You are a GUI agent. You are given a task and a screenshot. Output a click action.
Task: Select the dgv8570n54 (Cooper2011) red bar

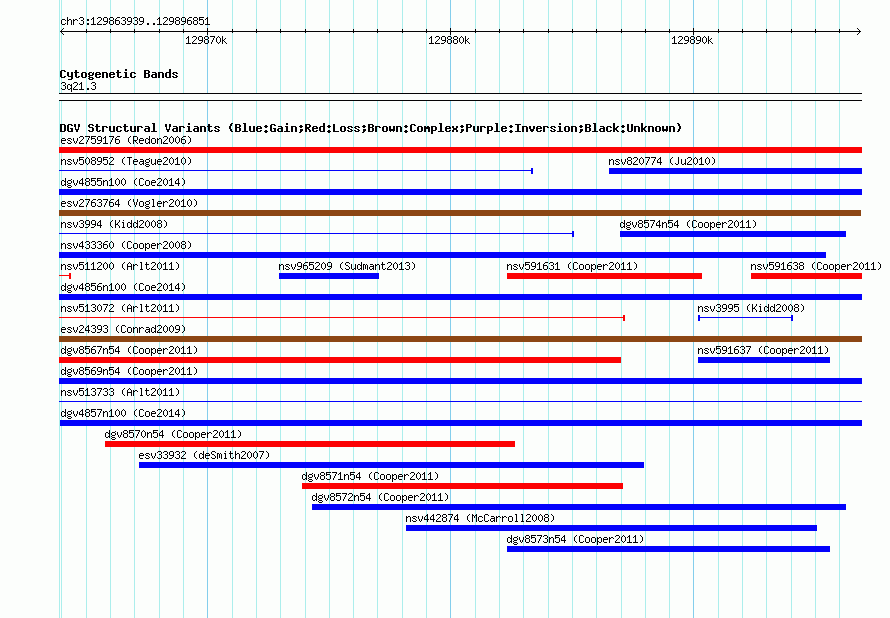click(310, 444)
